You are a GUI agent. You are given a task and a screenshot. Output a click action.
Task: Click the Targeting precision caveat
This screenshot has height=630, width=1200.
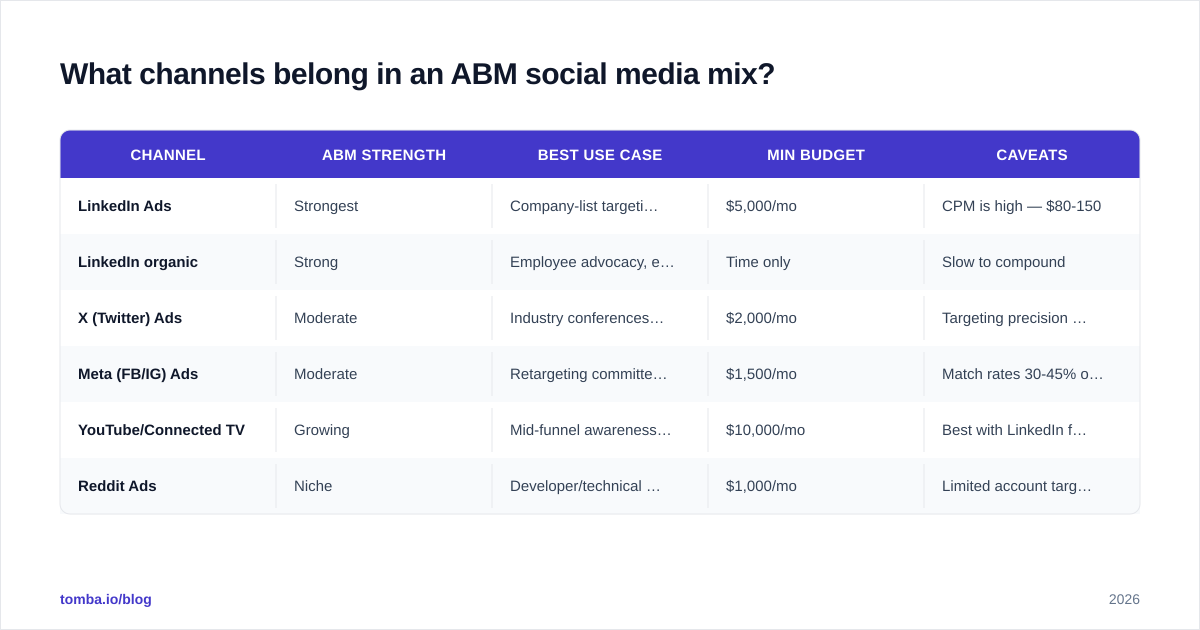[1014, 318]
